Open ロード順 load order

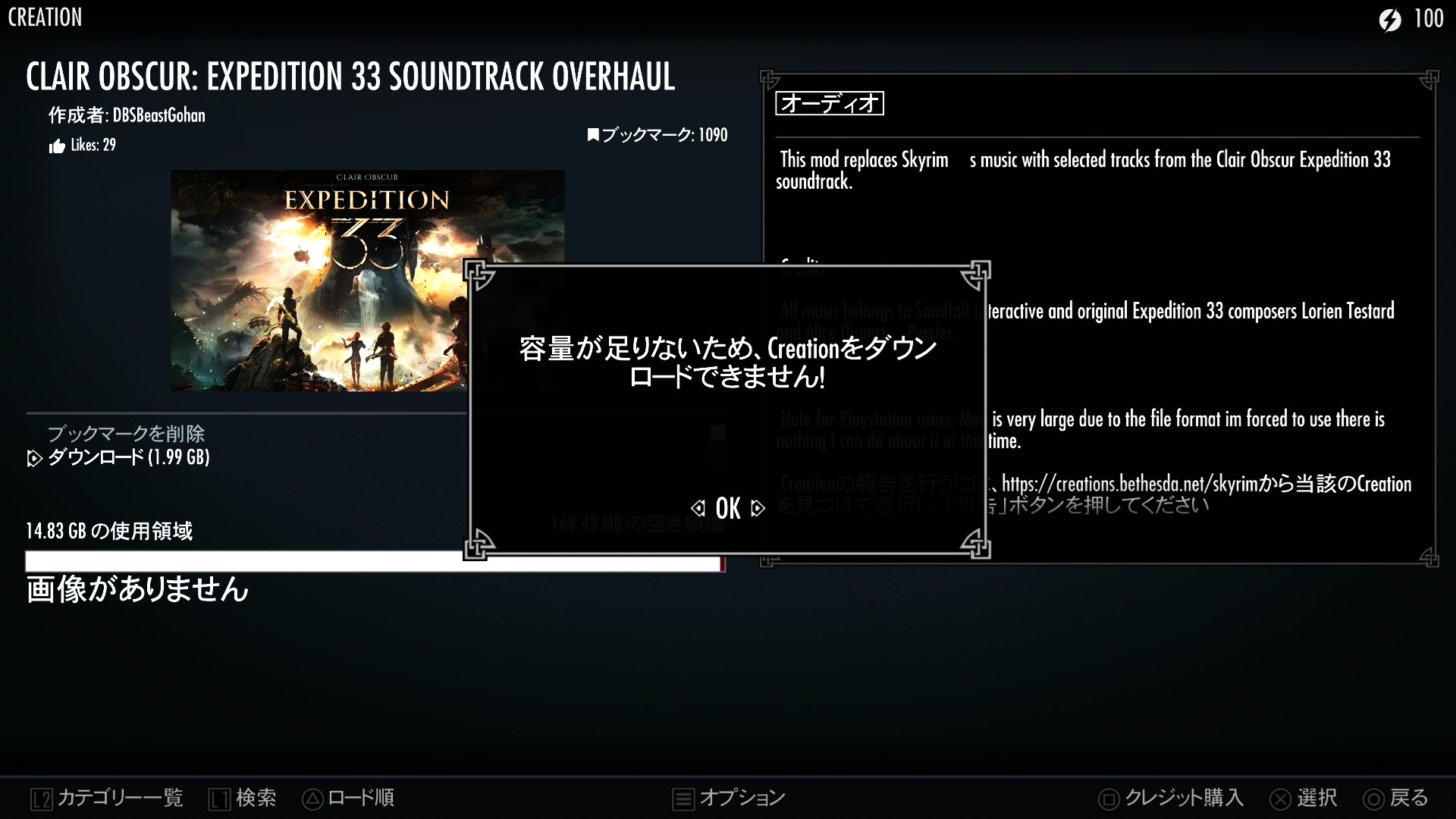[x=361, y=798]
